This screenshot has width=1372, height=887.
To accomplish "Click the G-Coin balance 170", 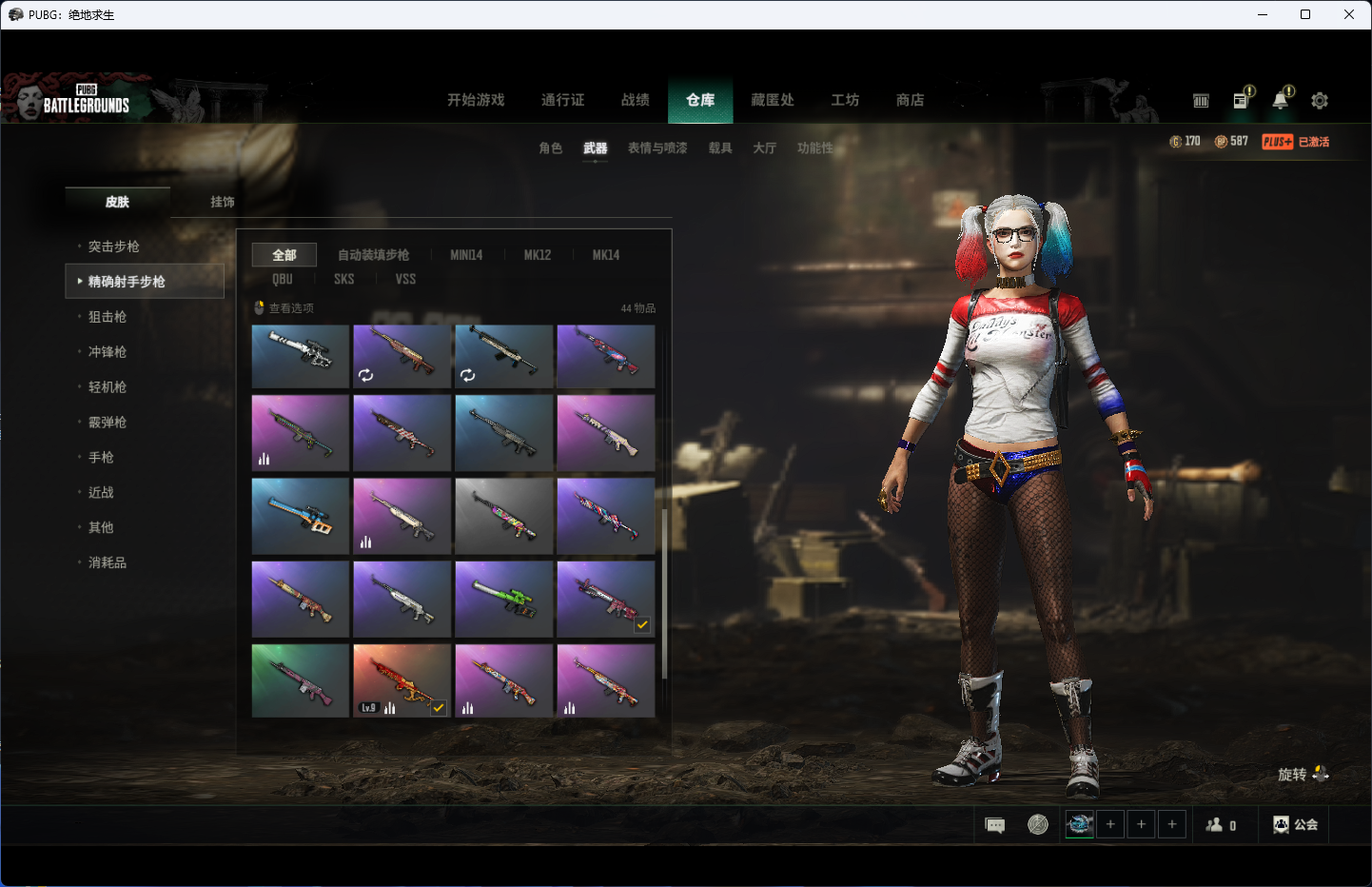I will tap(1185, 141).
